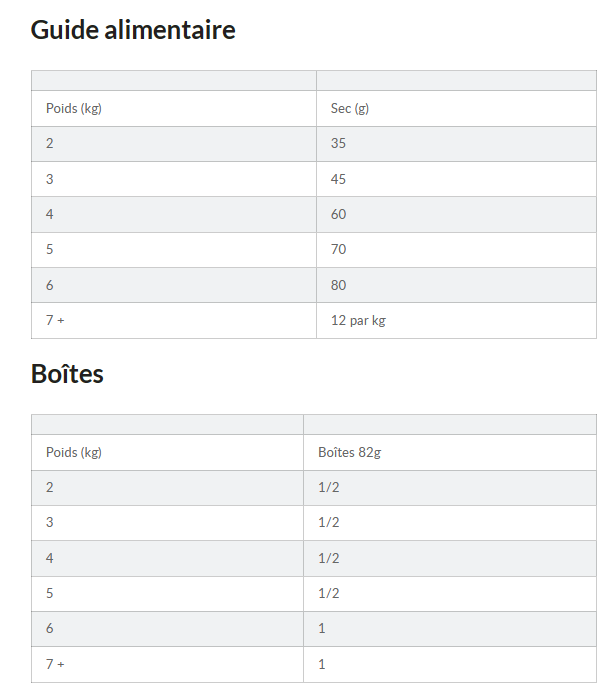Click the 1 value for weight 6
The width and height of the screenshot is (615, 699).
322,628
